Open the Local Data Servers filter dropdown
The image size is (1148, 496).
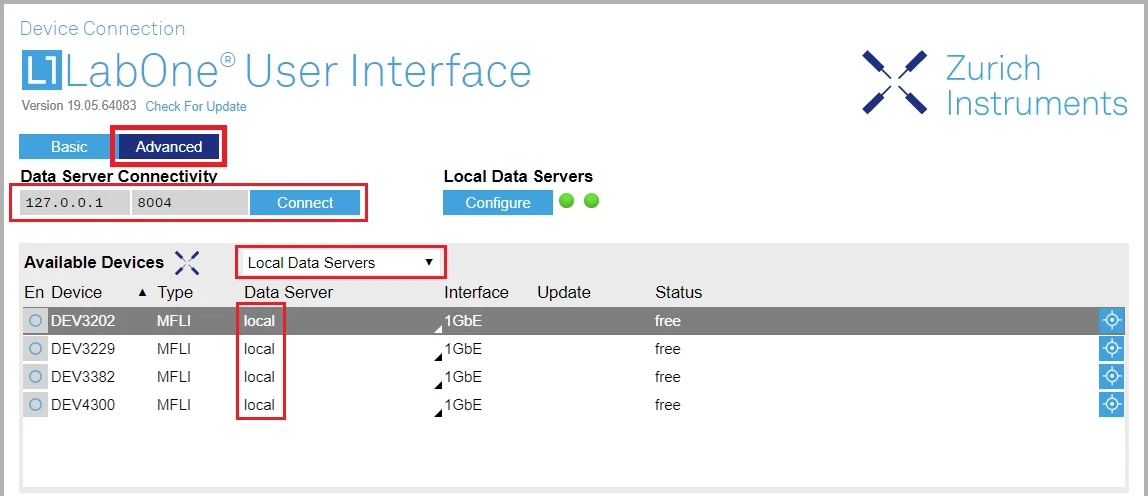coord(340,262)
